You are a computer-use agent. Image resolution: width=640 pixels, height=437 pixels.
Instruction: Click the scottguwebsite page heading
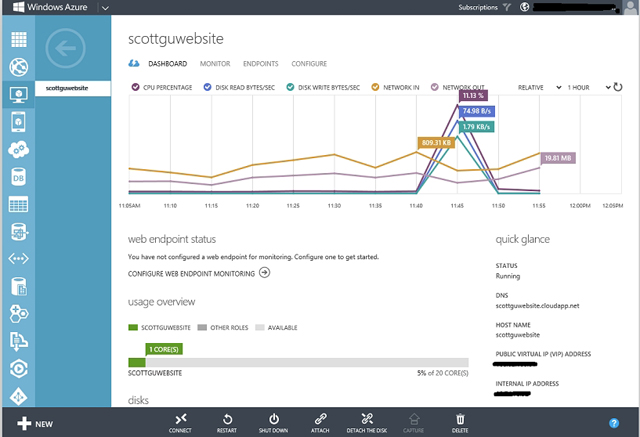point(176,39)
